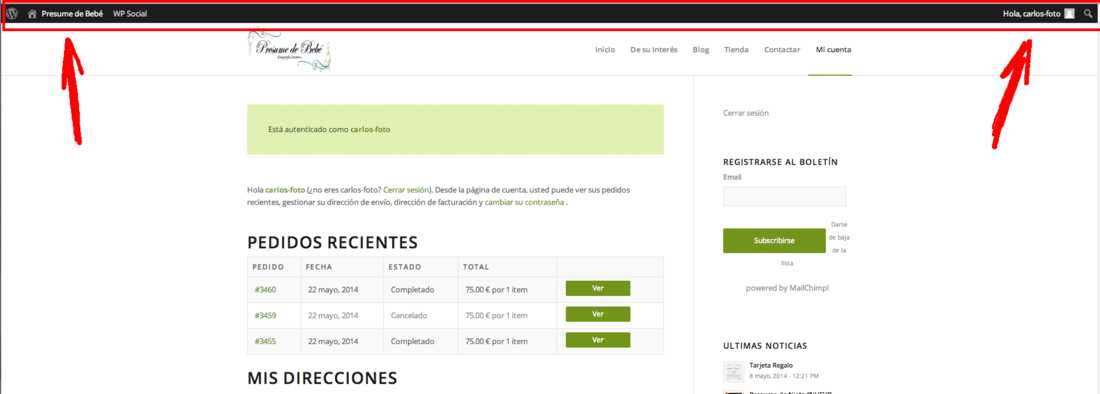Image resolution: width=1100 pixels, height=394 pixels.
Task: Click Cerrar sesión in the greeting paragraph
Action: pos(407,190)
